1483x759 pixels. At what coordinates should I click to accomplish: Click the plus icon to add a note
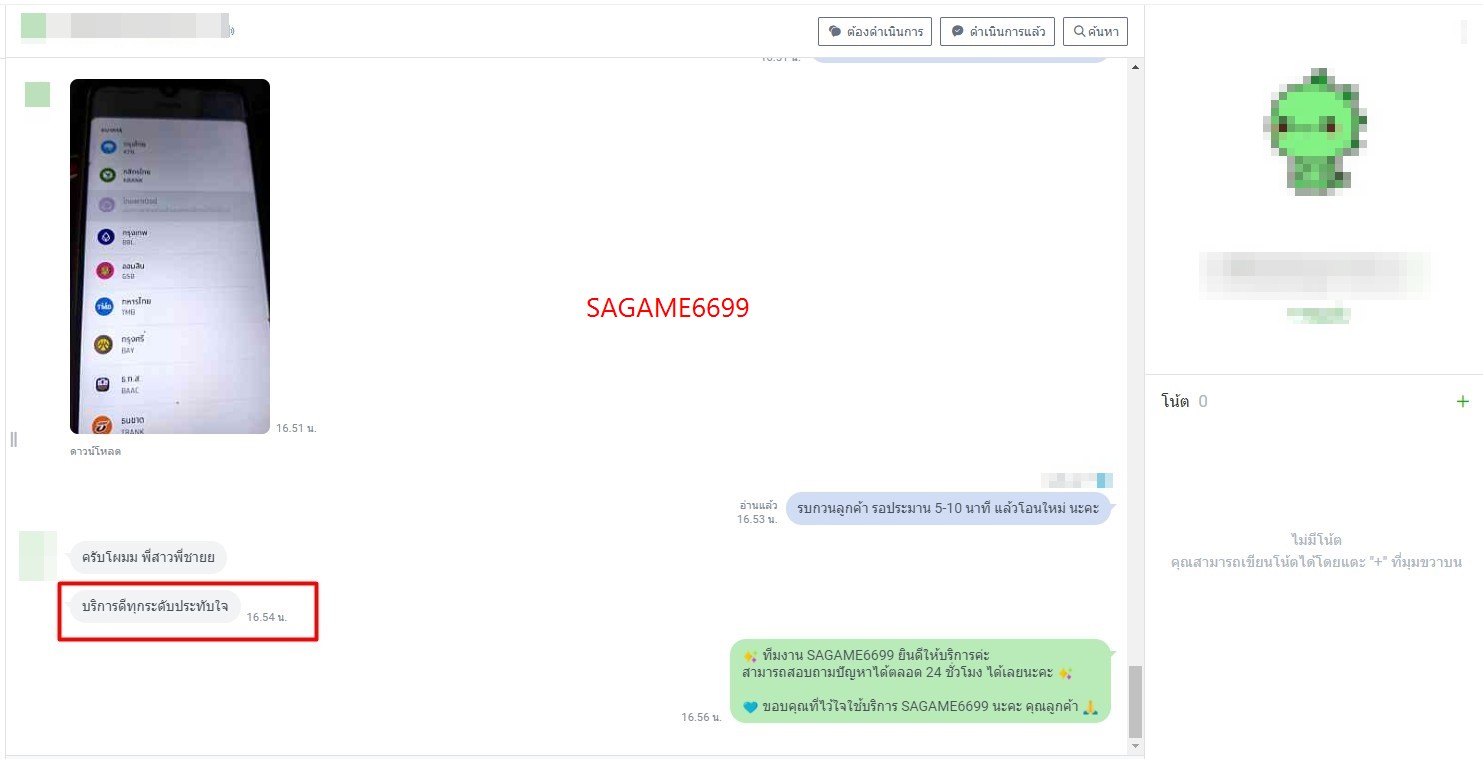tap(1462, 401)
